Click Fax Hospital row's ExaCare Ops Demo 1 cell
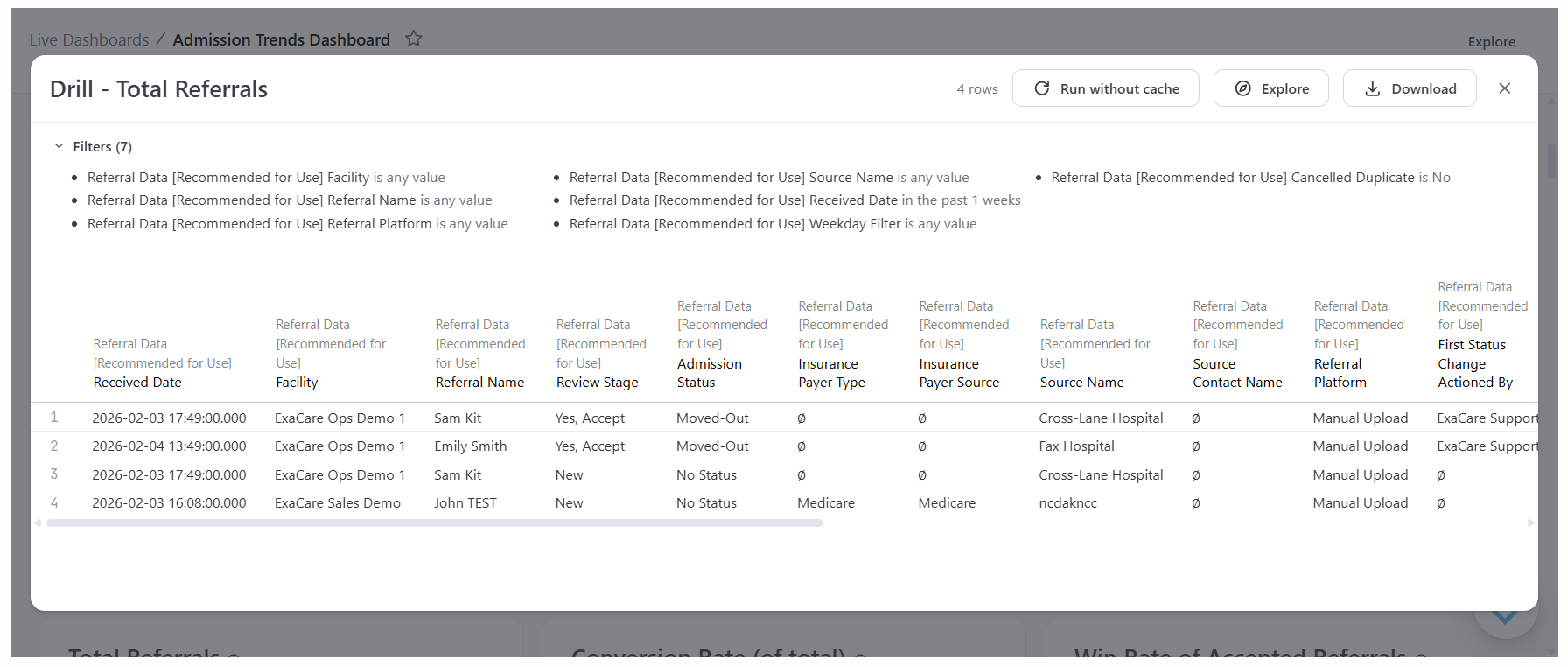The width and height of the screenshot is (1568, 667). (x=339, y=446)
